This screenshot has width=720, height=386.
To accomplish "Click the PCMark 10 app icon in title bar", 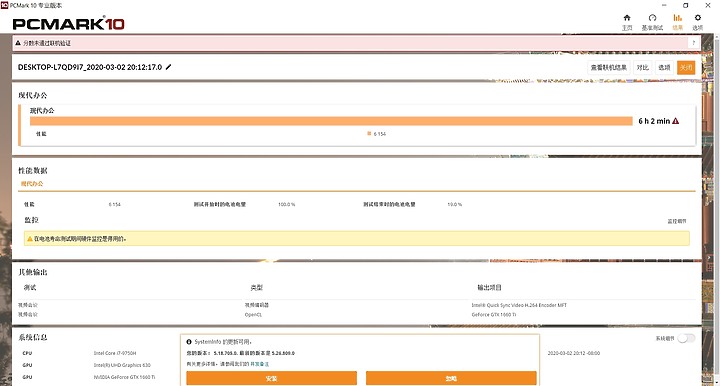I will [5, 5].
